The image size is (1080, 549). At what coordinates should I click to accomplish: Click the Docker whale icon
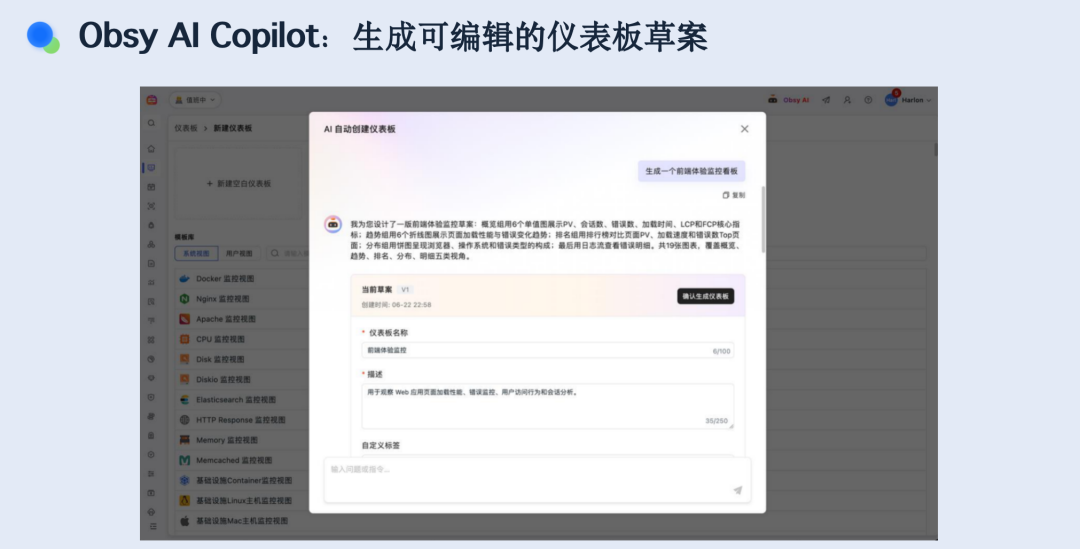[185, 279]
